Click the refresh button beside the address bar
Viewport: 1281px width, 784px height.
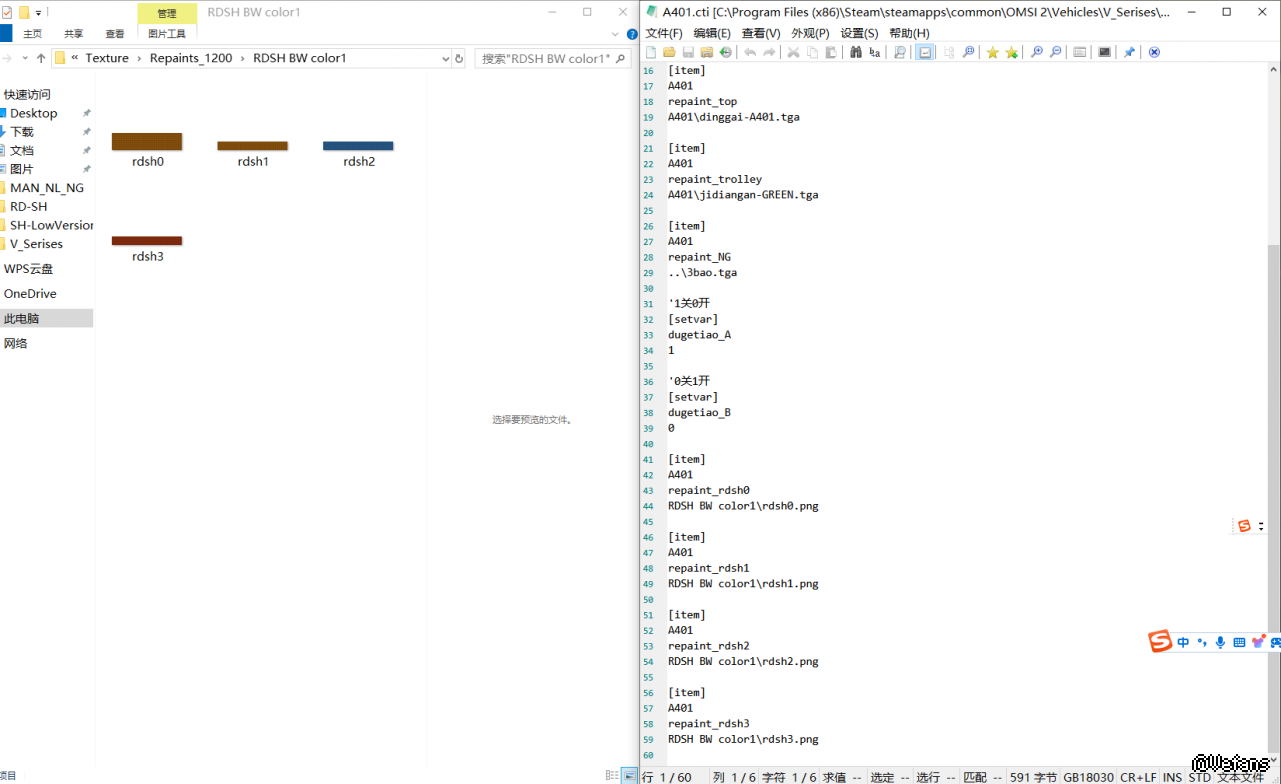click(x=459, y=58)
